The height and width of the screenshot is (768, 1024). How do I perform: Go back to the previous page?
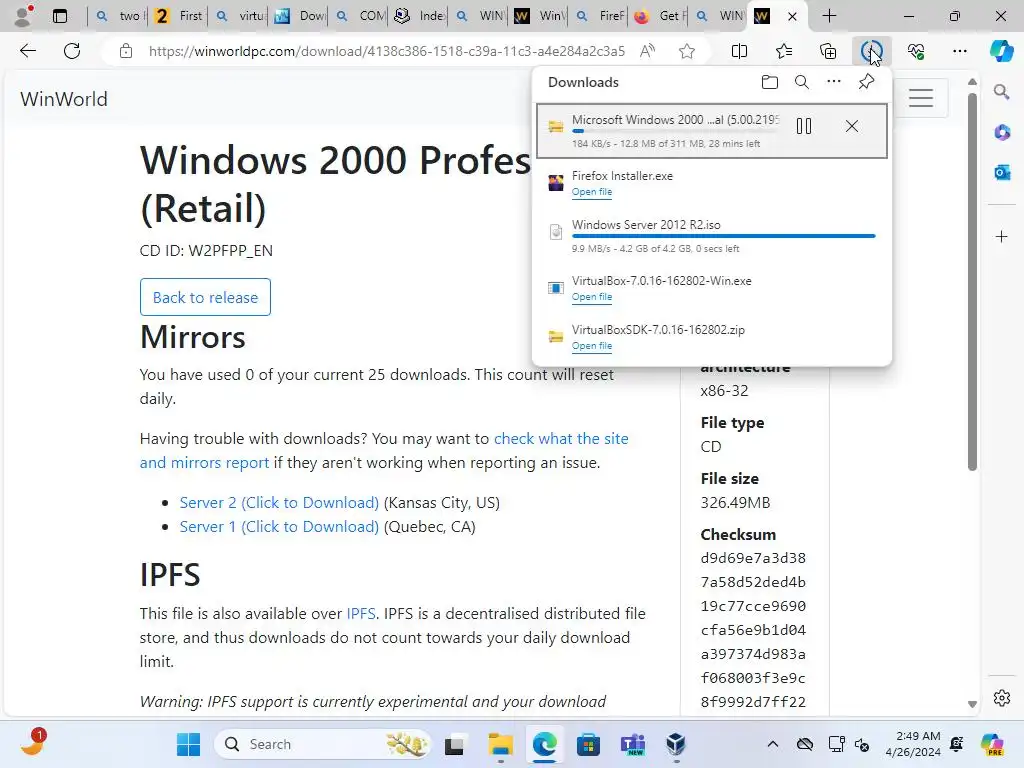click(27, 51)
